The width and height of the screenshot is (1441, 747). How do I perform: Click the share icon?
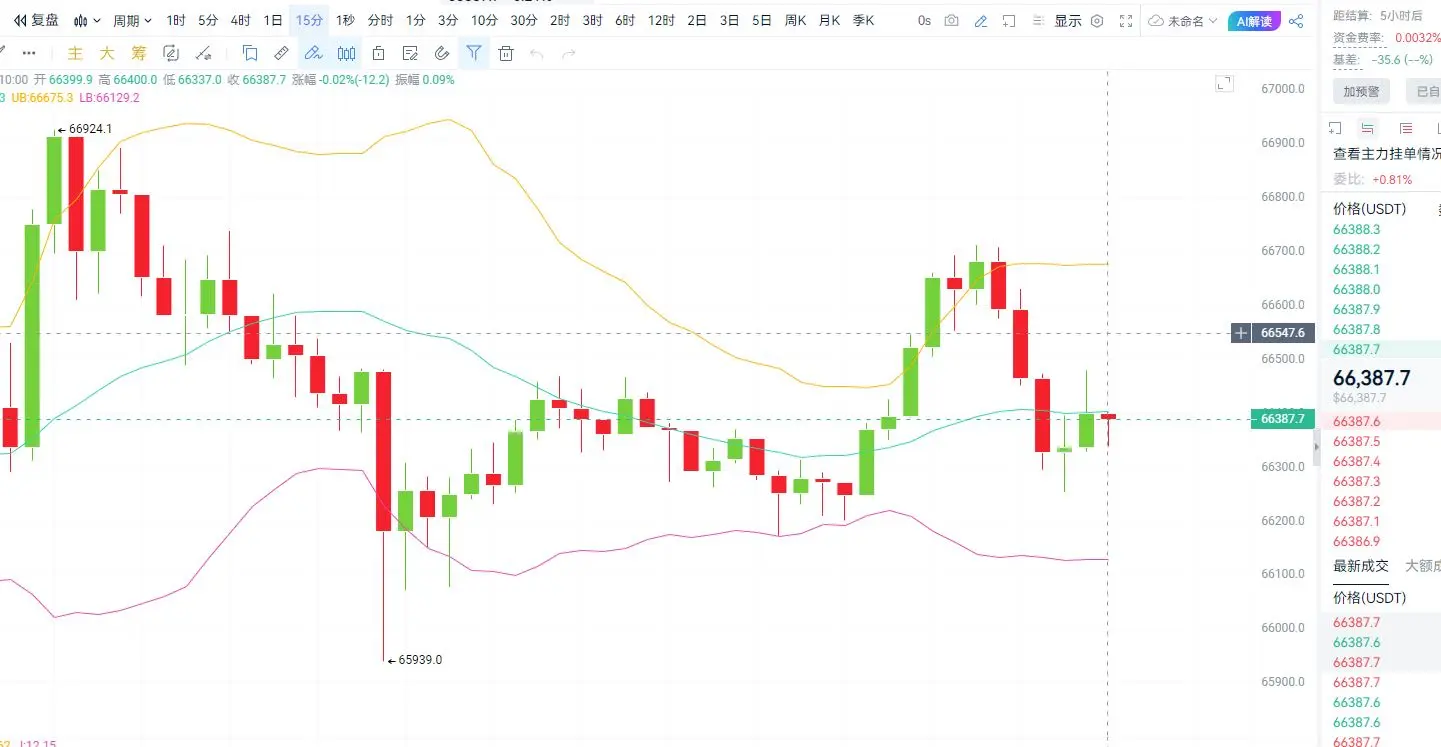(1296, 20)
